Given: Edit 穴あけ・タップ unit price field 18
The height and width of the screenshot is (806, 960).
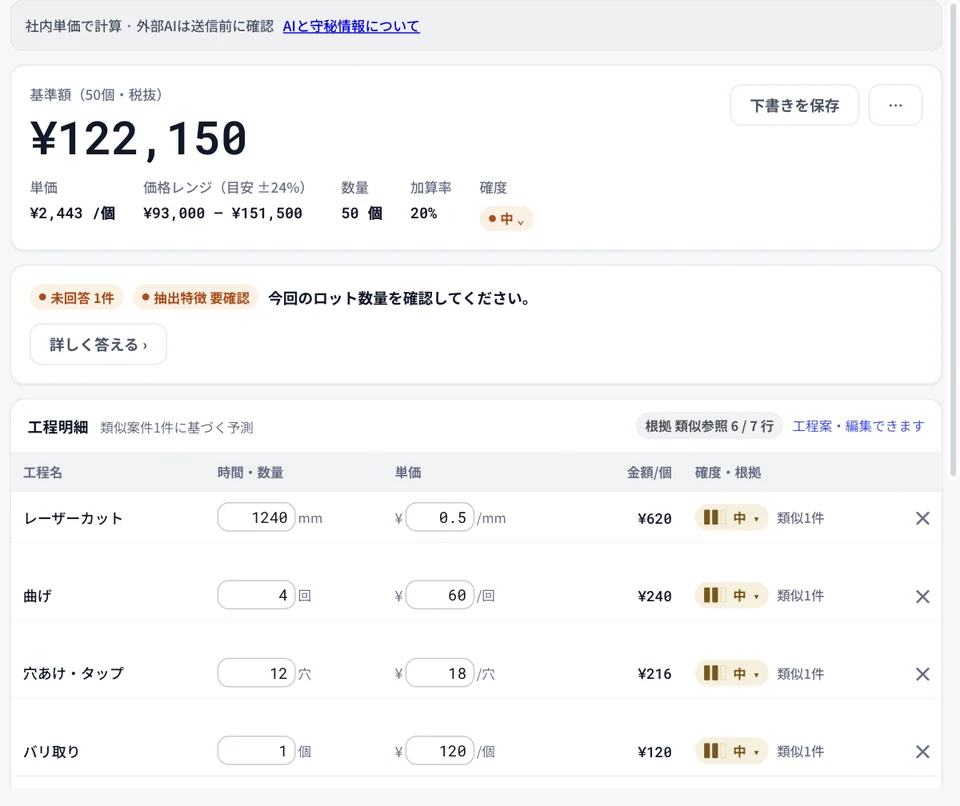Looking at the screenshot, I should [x=440, y=673].
